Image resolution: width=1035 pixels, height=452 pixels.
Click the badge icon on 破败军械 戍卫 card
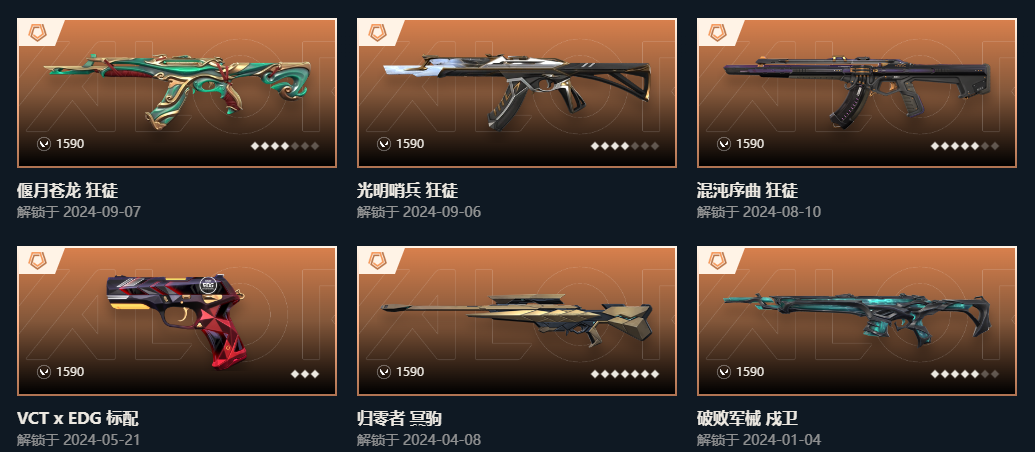[718, 261]
